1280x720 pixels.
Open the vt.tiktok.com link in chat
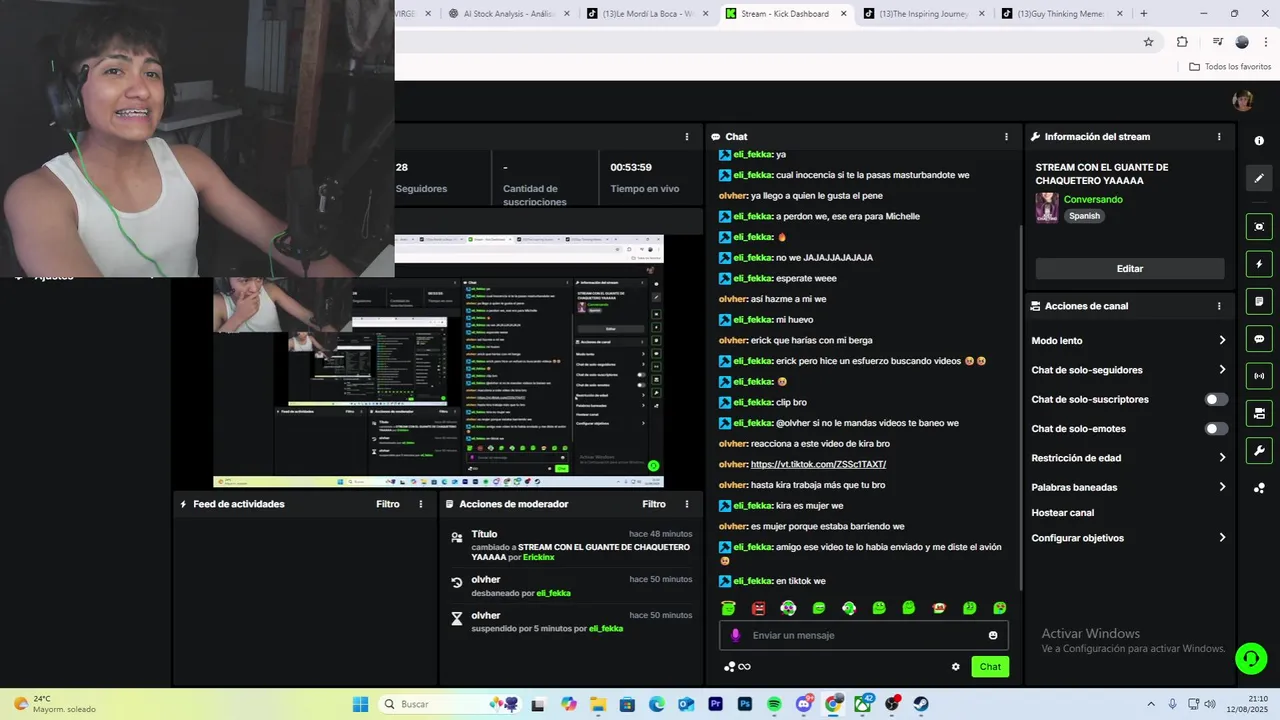click(x=818, y=464)
